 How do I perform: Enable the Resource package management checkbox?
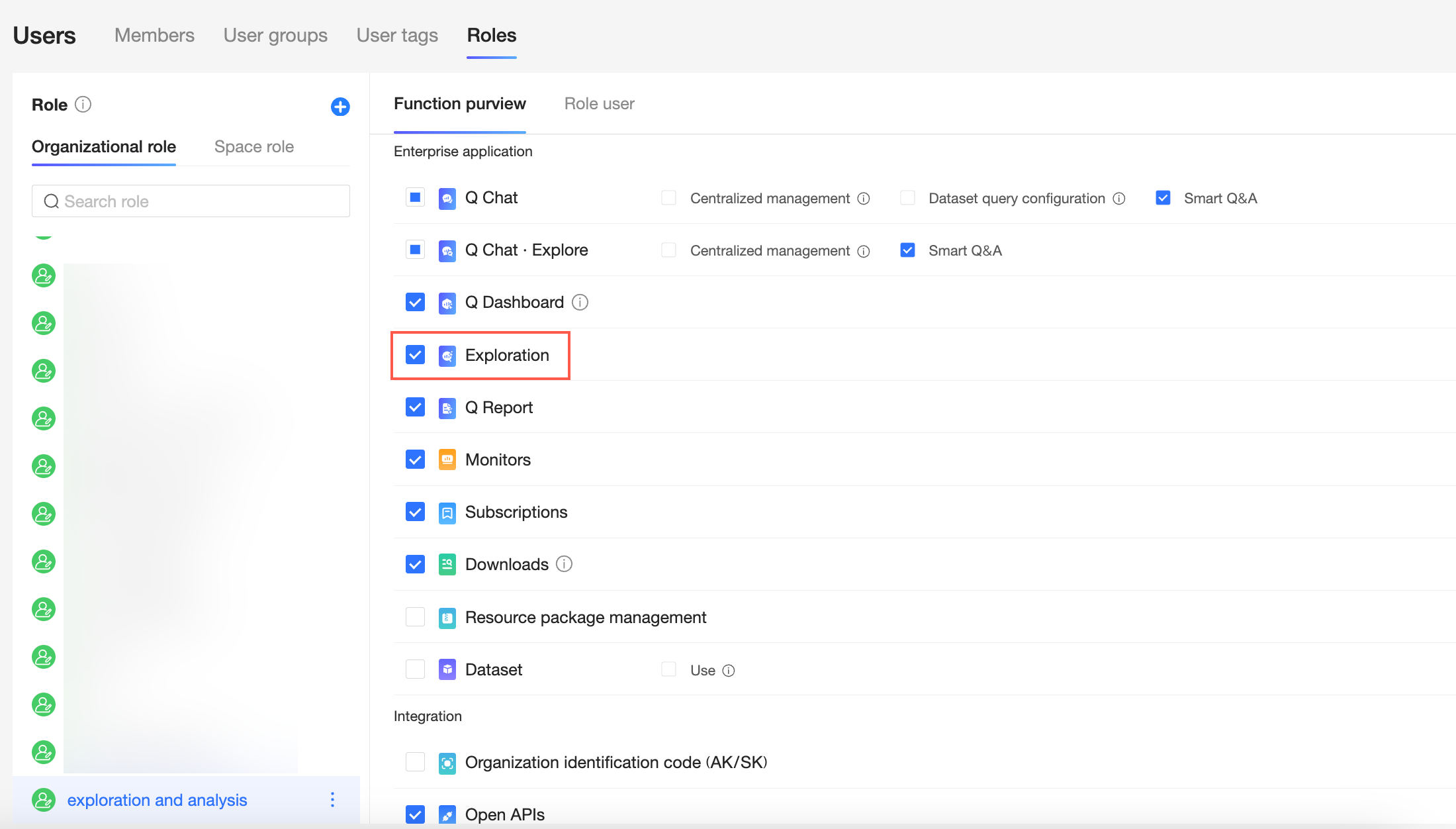point(415,617)
